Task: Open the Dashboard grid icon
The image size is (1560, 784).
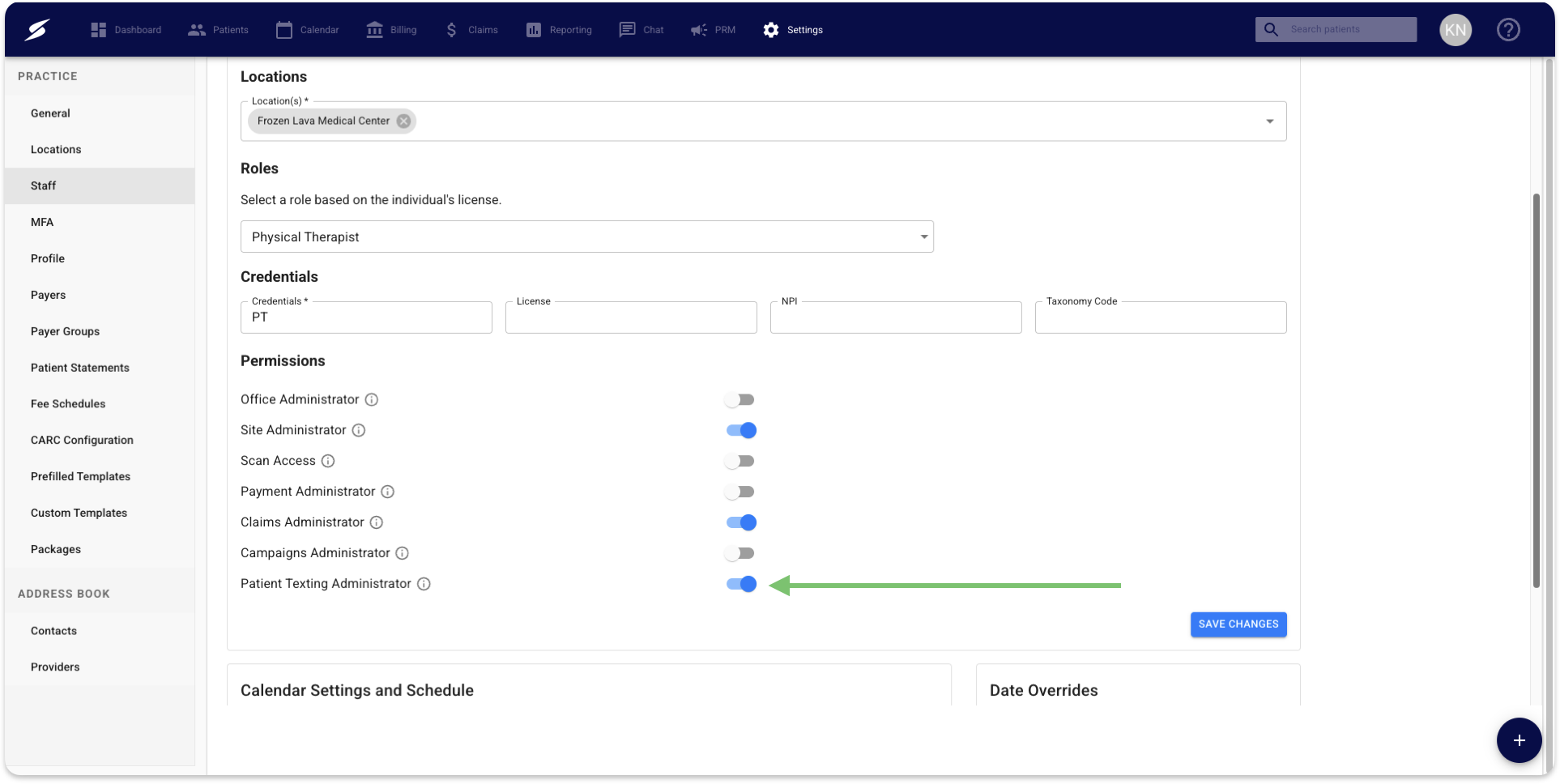Action: pos(98,30)
